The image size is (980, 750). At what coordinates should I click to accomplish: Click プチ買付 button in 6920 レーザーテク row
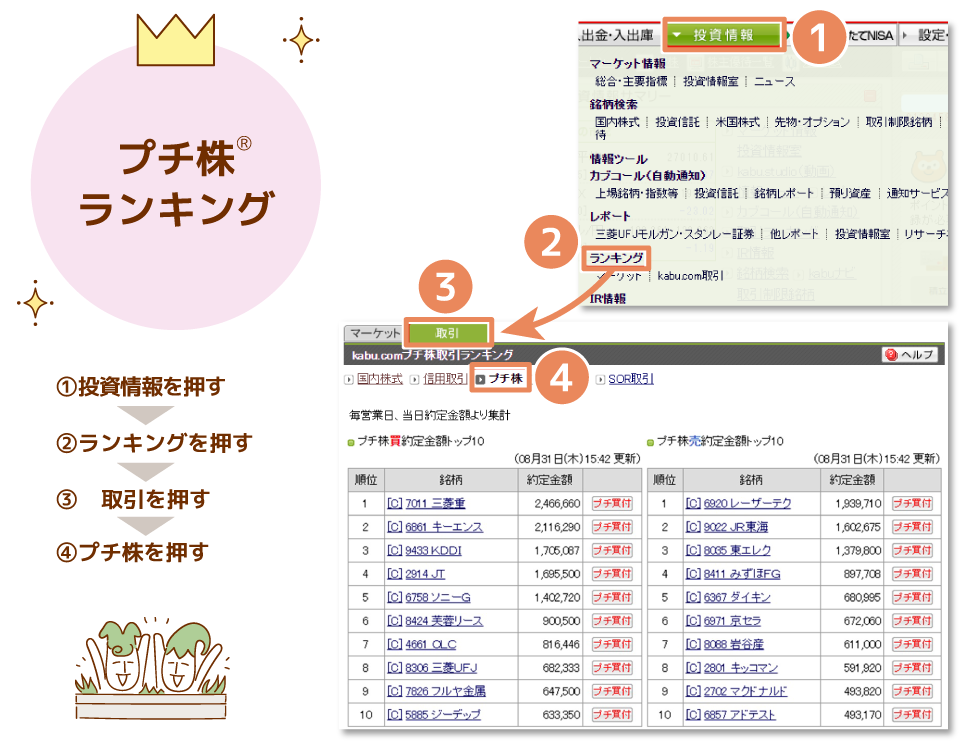(x=912, y=503)
